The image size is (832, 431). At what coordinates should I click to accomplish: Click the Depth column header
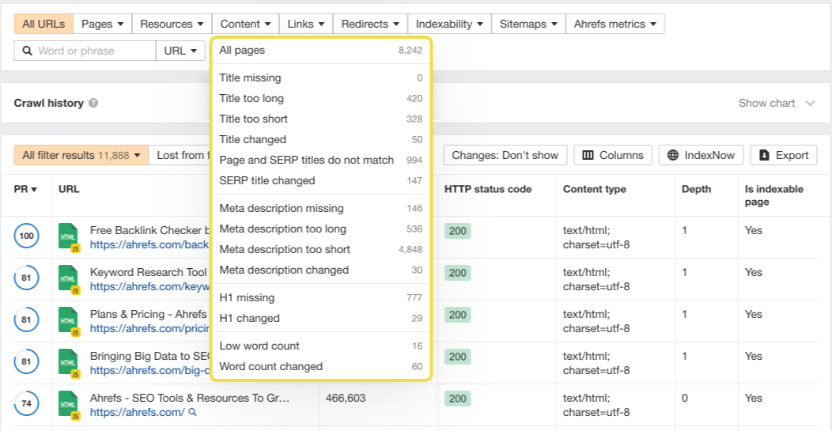(696, 189)
